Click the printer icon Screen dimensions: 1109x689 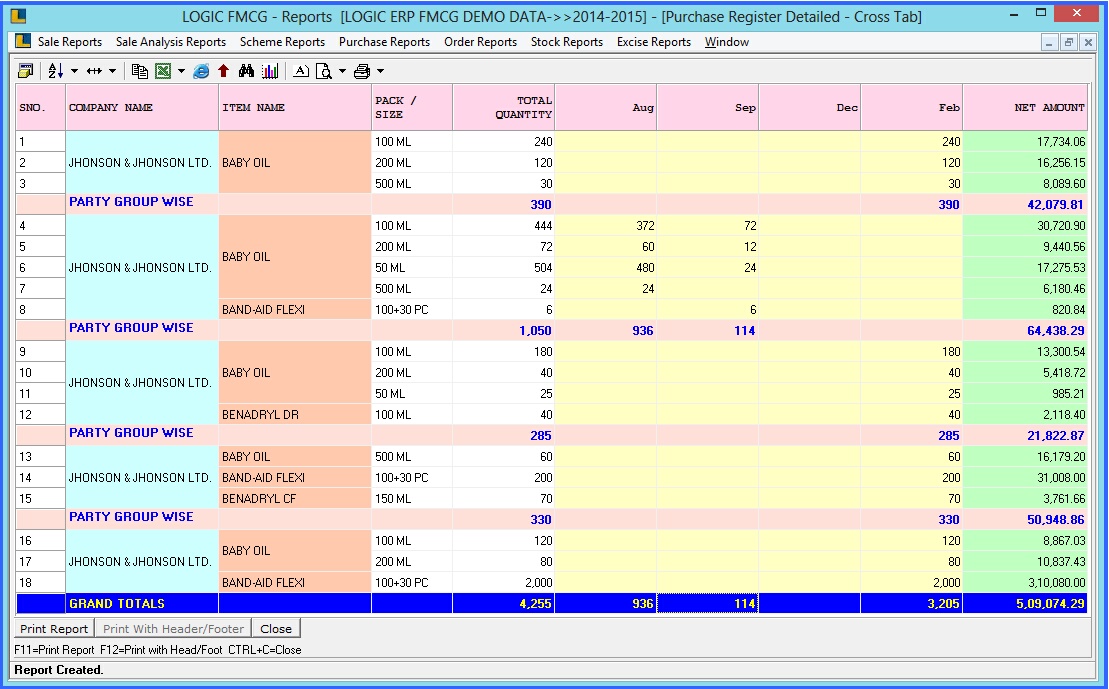coord(362,71)
